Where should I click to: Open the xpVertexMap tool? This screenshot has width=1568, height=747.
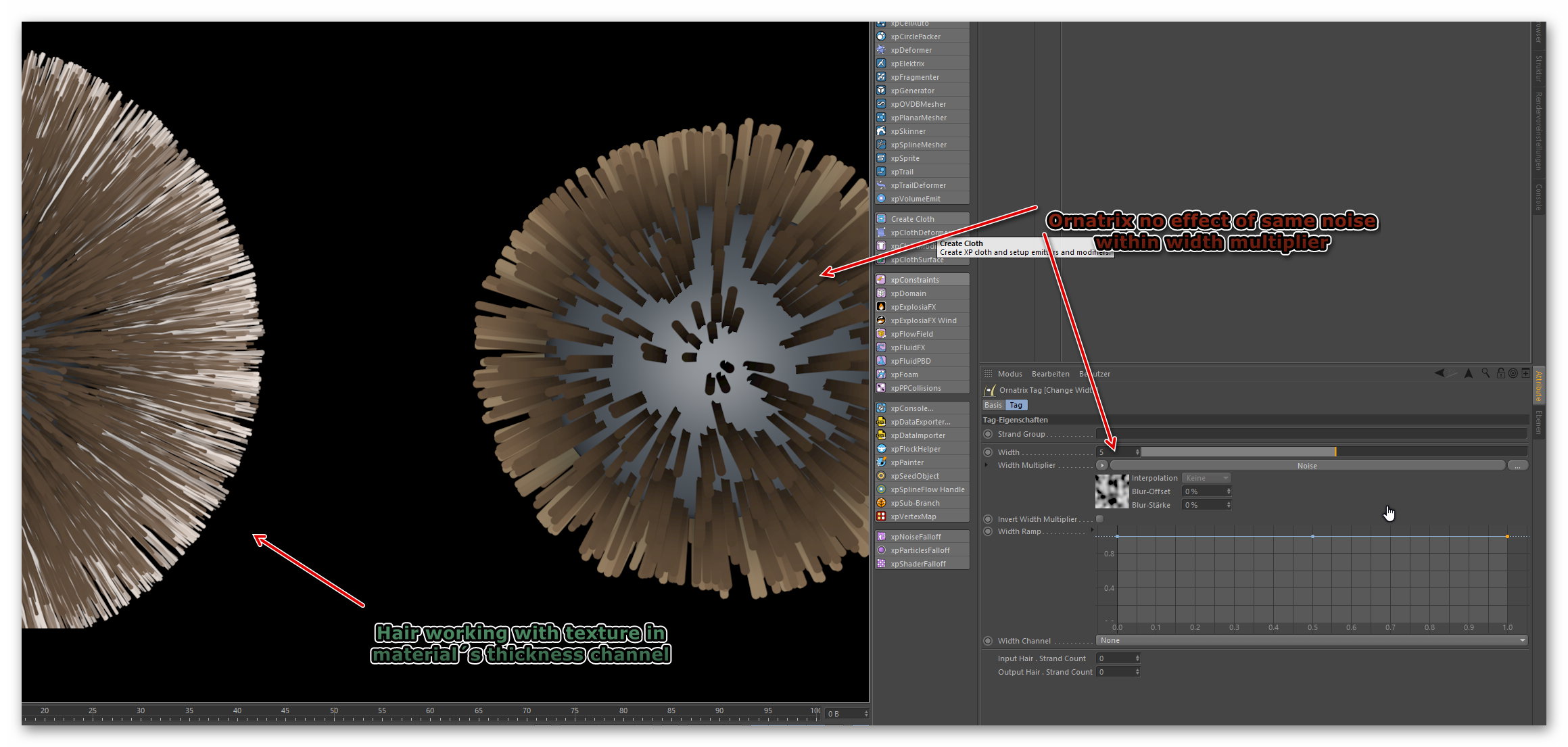[913, 516]
